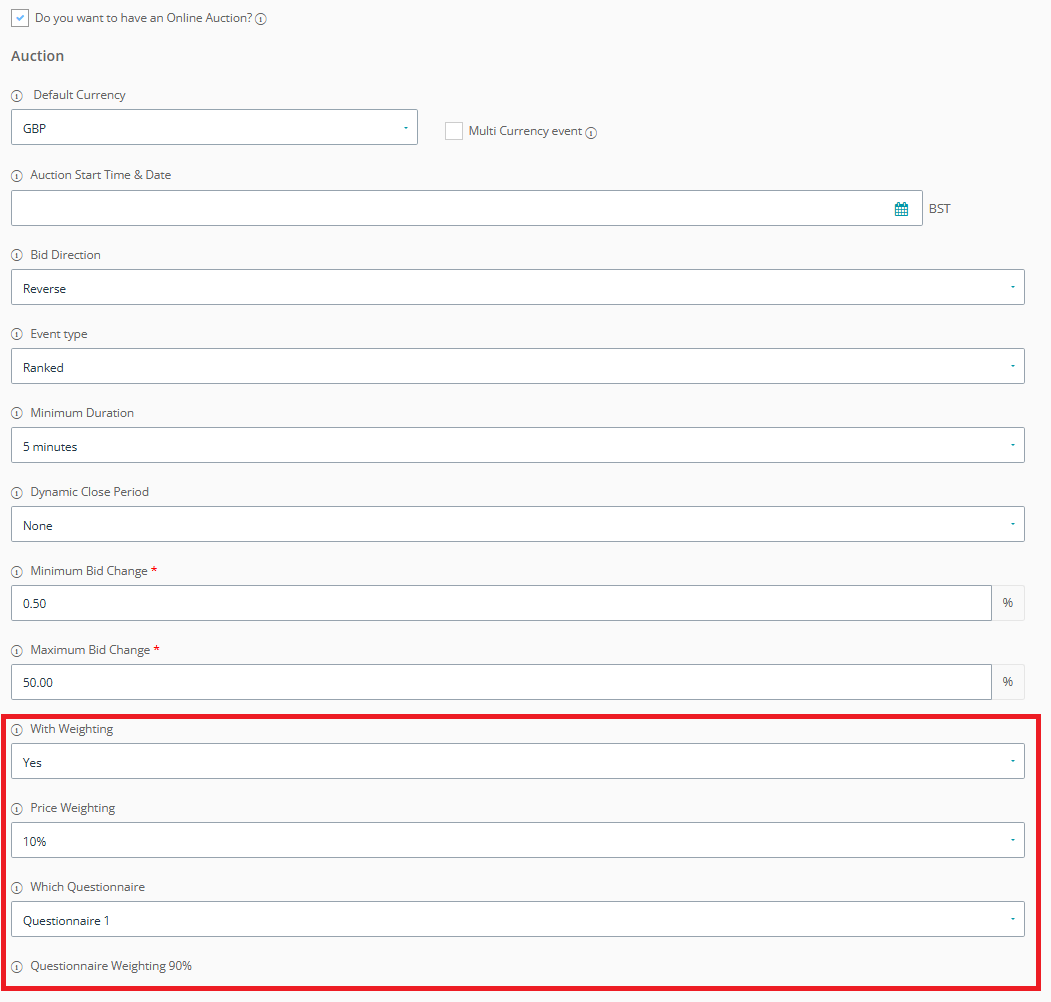Click the Minimum Bid Change input field
The height and width of the screenshot is (1002, 1051).
[501, 603]
